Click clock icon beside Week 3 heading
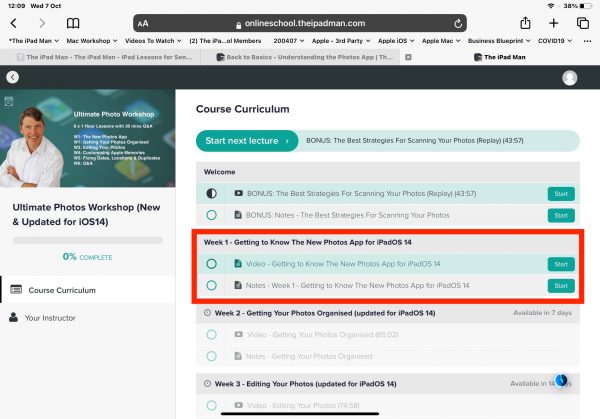This screenshot has height=419, width=600. click(x=207, y=383)
